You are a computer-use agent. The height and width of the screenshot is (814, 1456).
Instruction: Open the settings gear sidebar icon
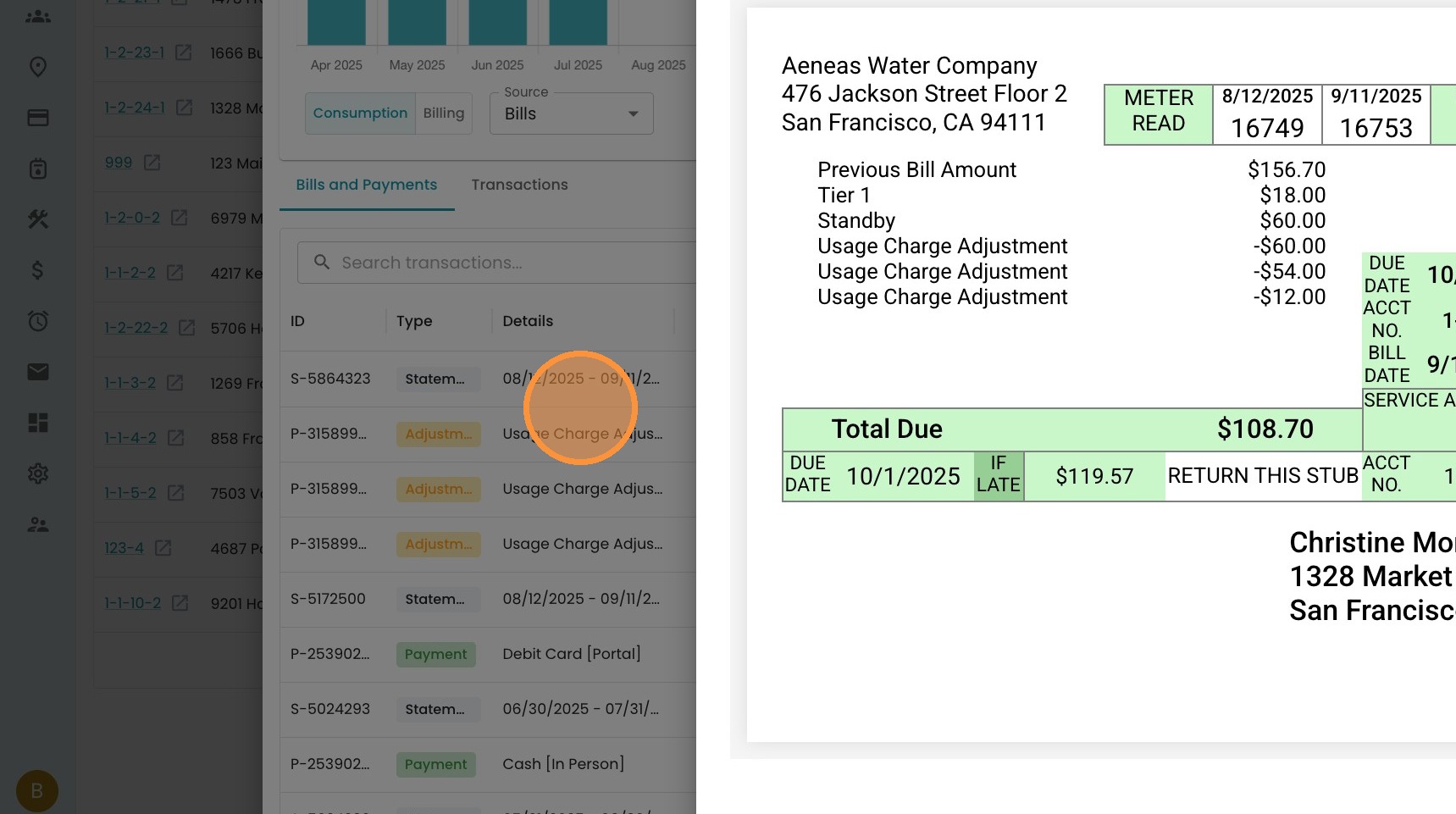coord(38,473)
